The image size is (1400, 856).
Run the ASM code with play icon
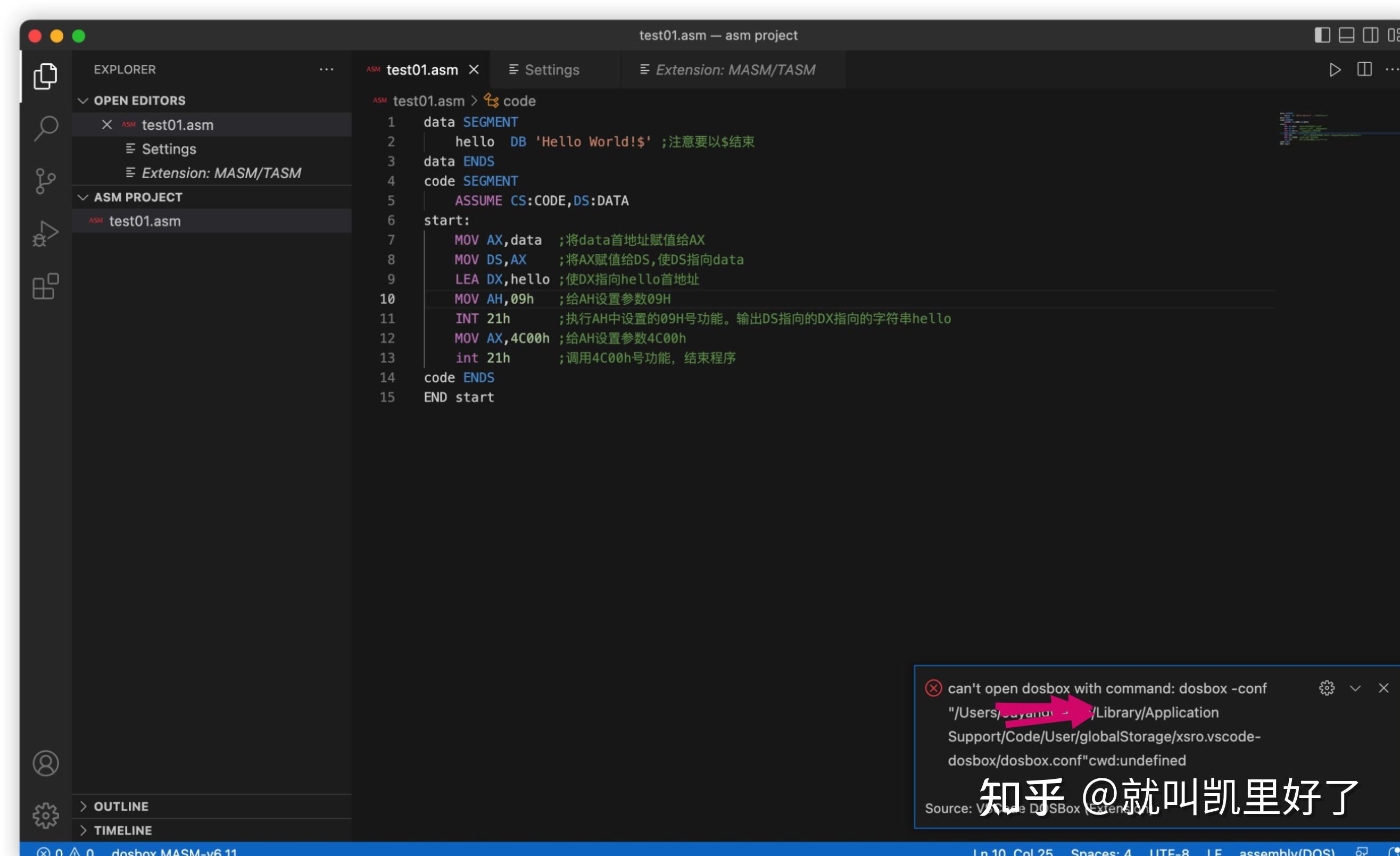click(x=1335, y=69)
